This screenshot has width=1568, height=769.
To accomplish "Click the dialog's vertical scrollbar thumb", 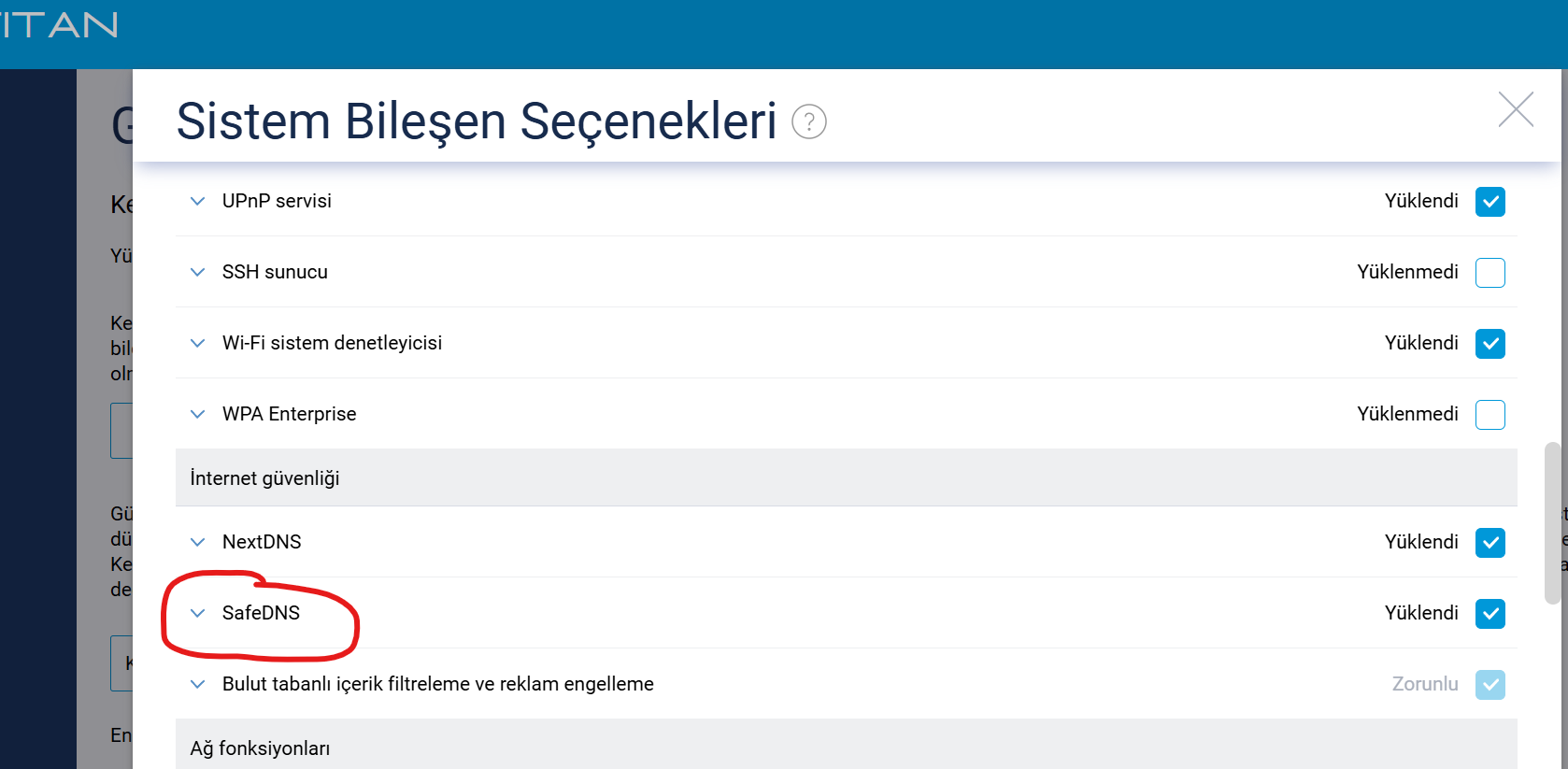I will coord(1552,523).
